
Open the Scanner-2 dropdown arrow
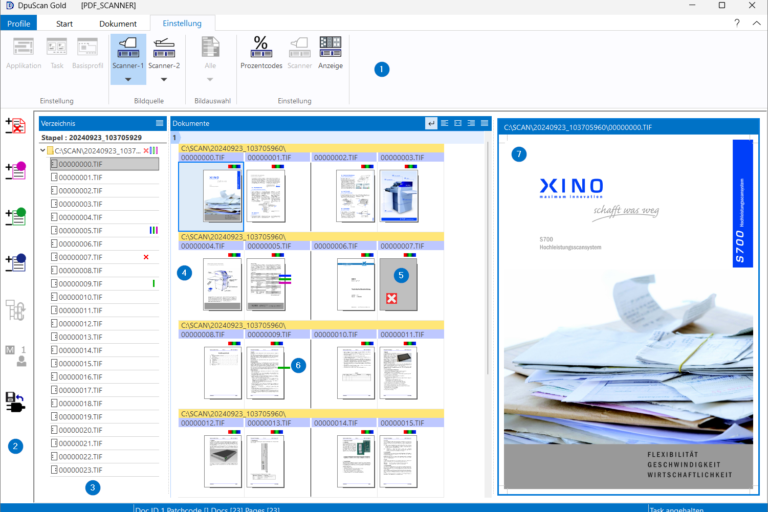164,80
